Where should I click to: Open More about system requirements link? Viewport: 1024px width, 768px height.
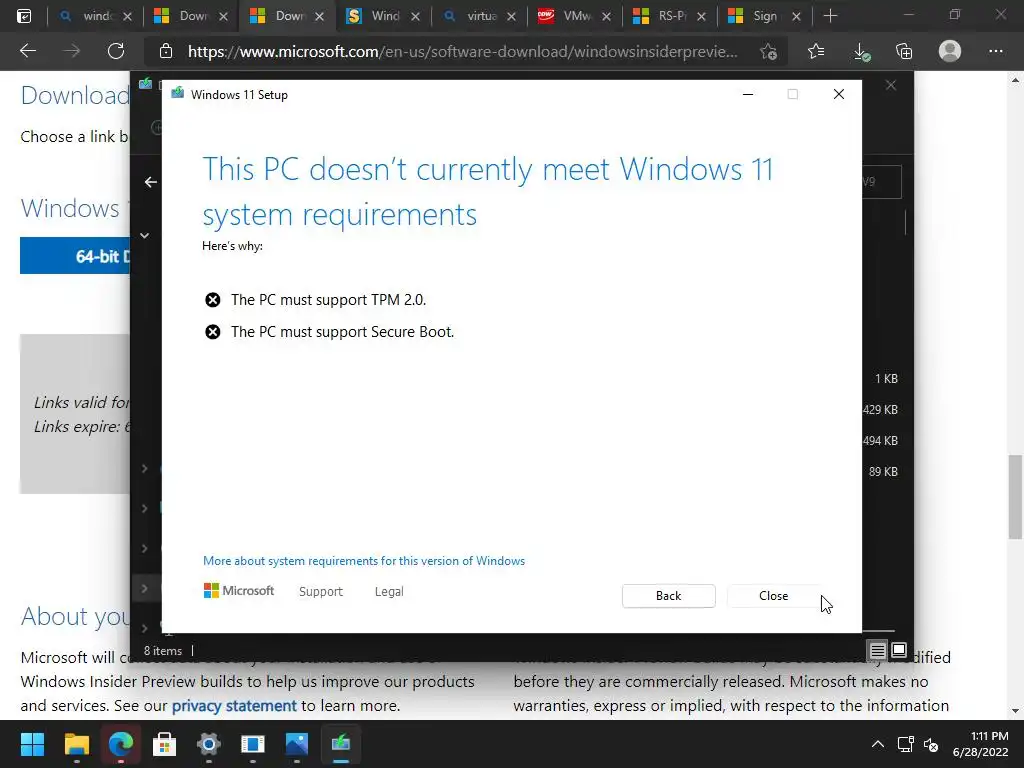[364, 561]
